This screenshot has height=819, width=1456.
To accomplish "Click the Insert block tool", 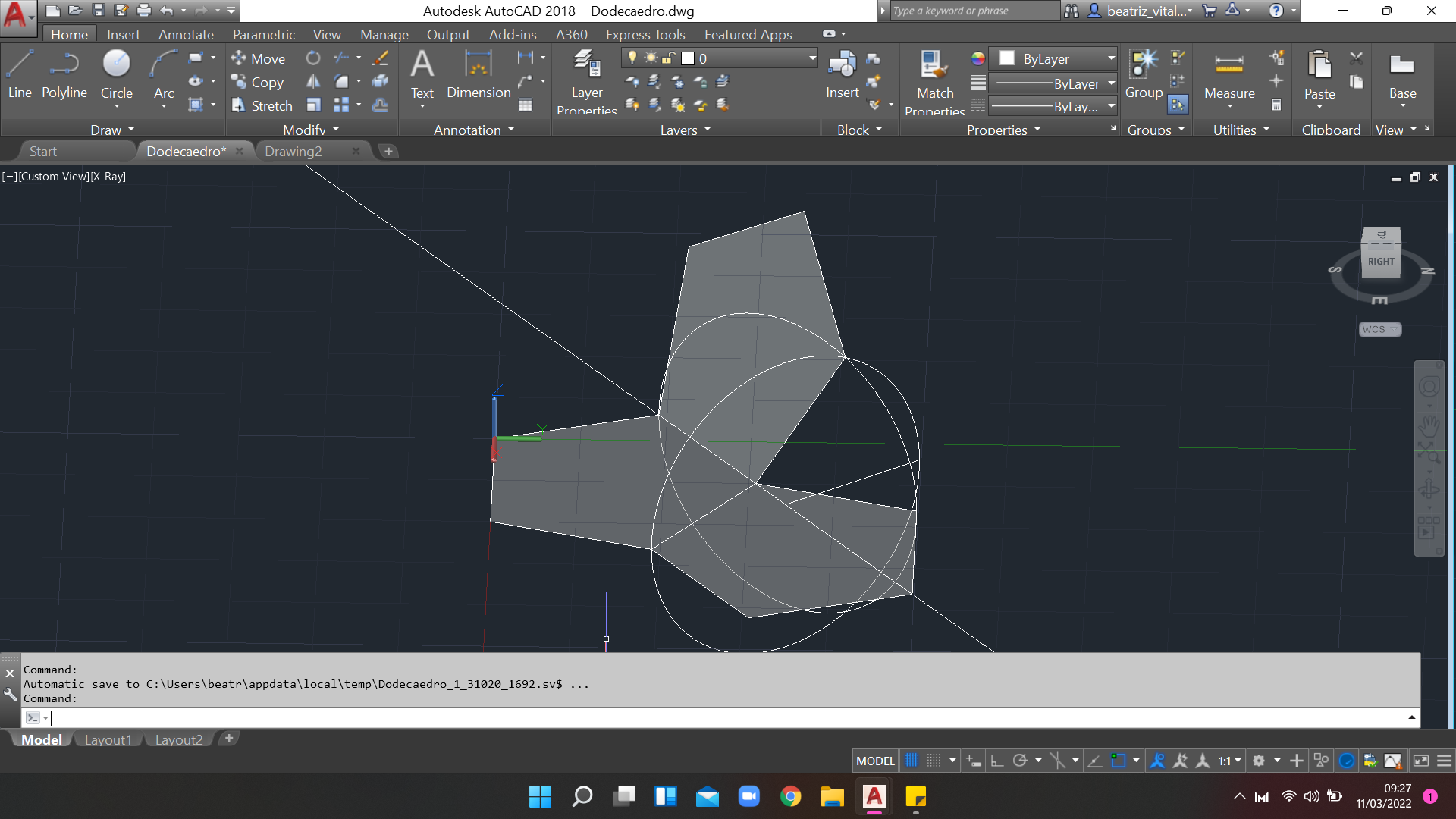I will tap(842, 74).
